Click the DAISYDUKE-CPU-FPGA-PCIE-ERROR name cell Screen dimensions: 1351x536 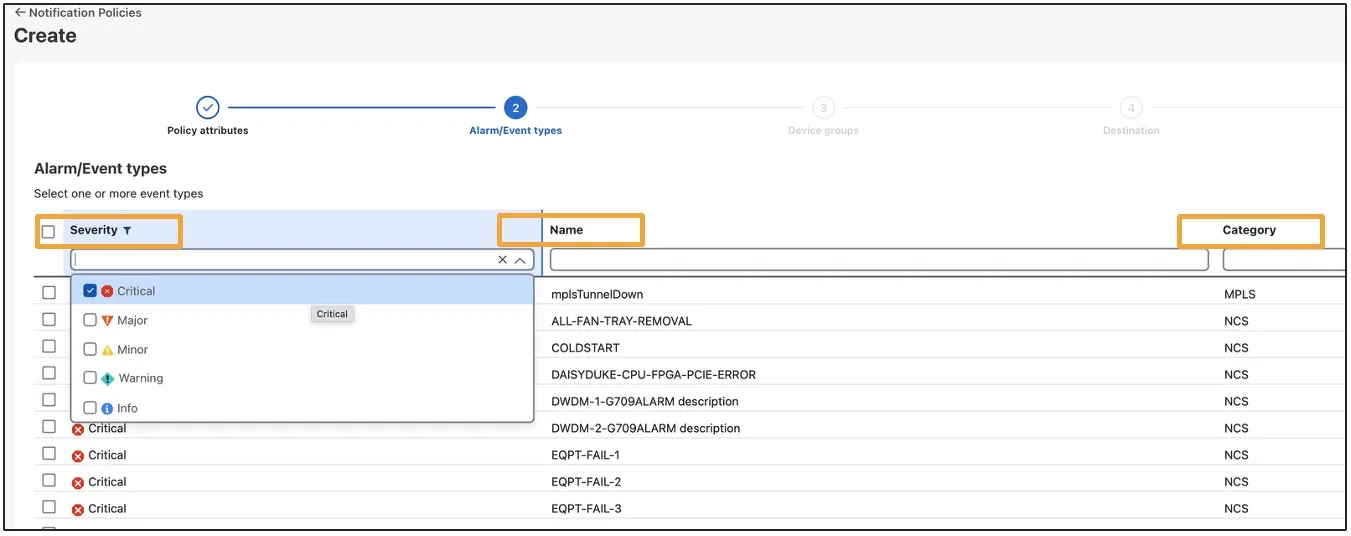[x=653, y=375]
